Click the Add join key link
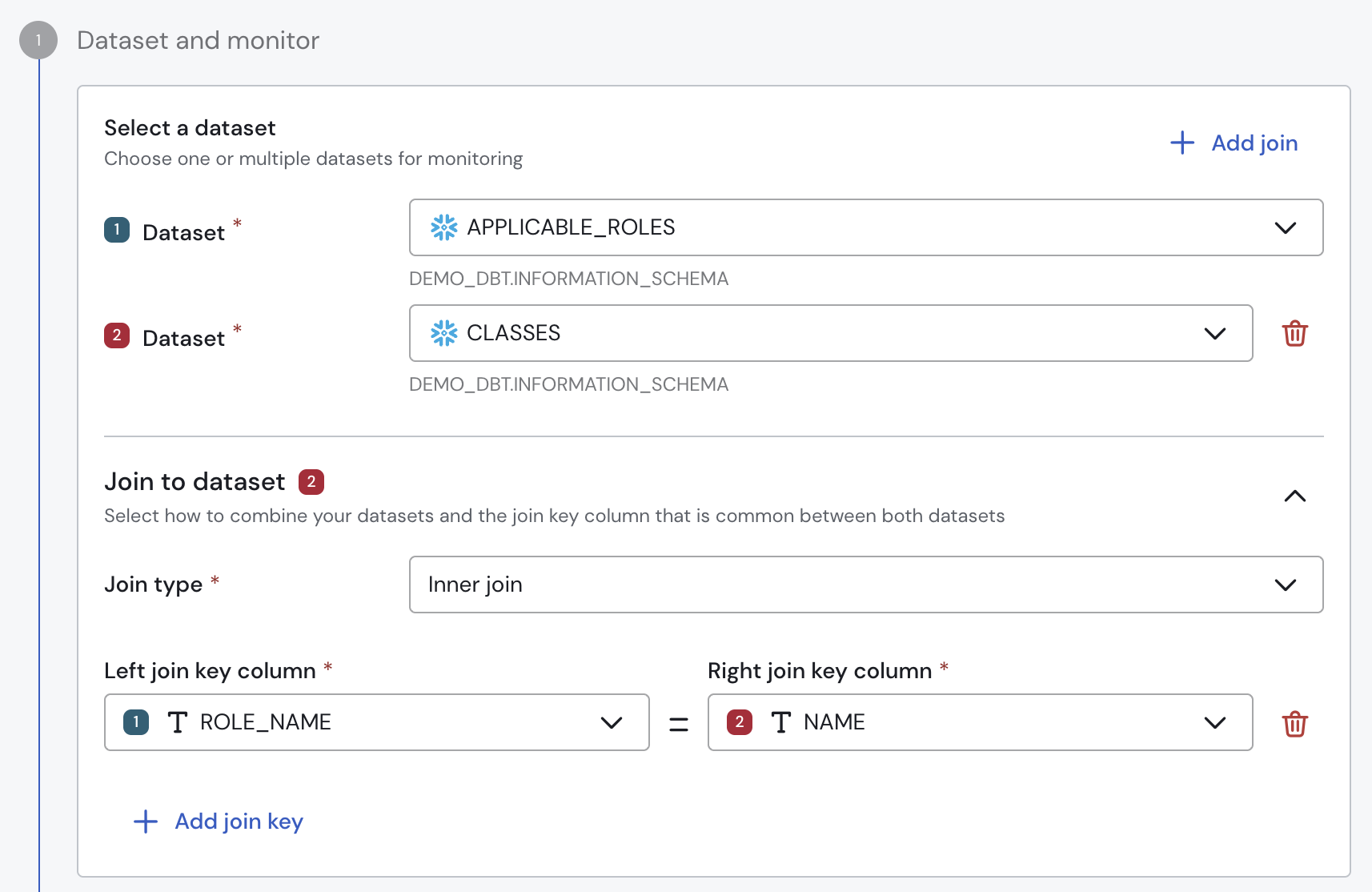The width and height of the screenshot is (1372, 892). click(x=238, y=821)
